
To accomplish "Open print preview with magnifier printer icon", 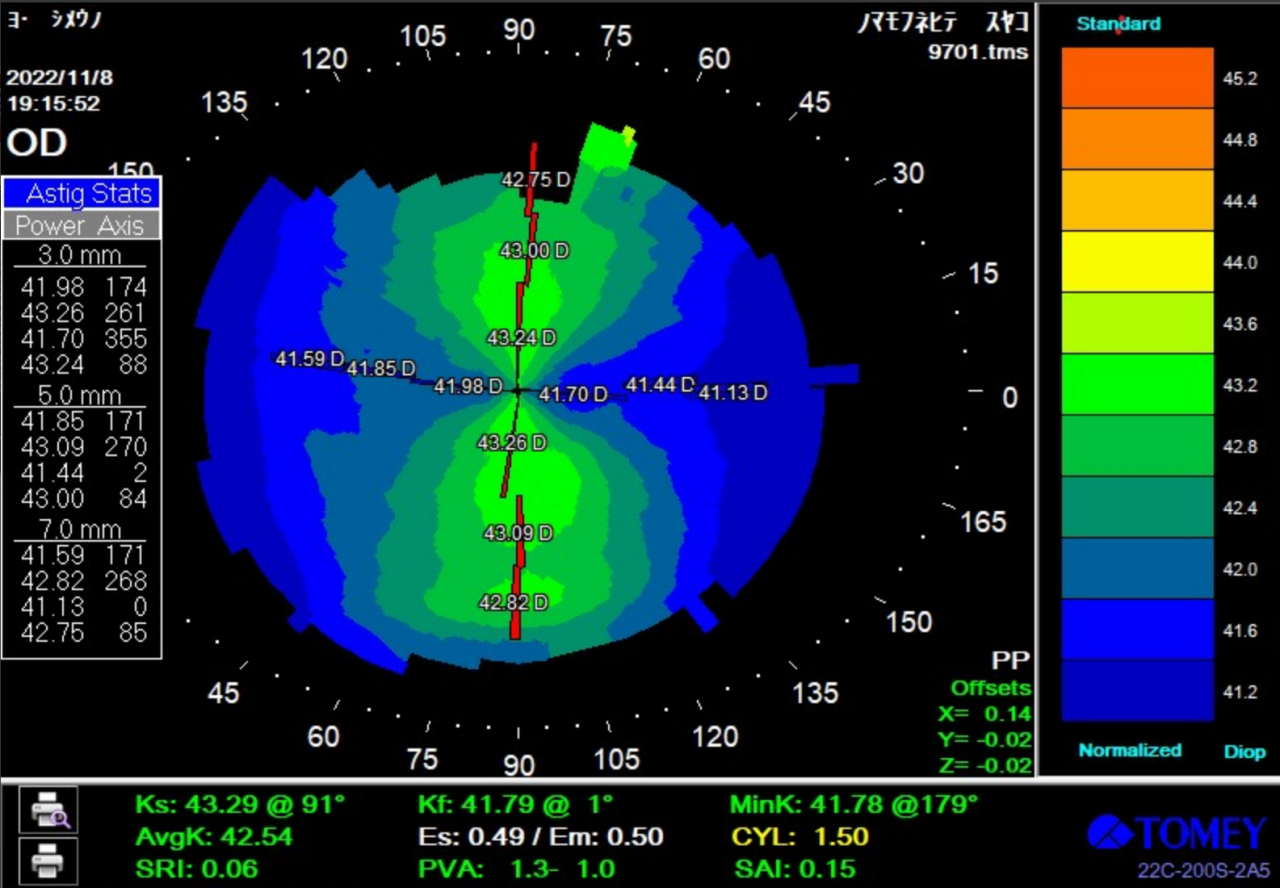I will click(x=48, y=809).
